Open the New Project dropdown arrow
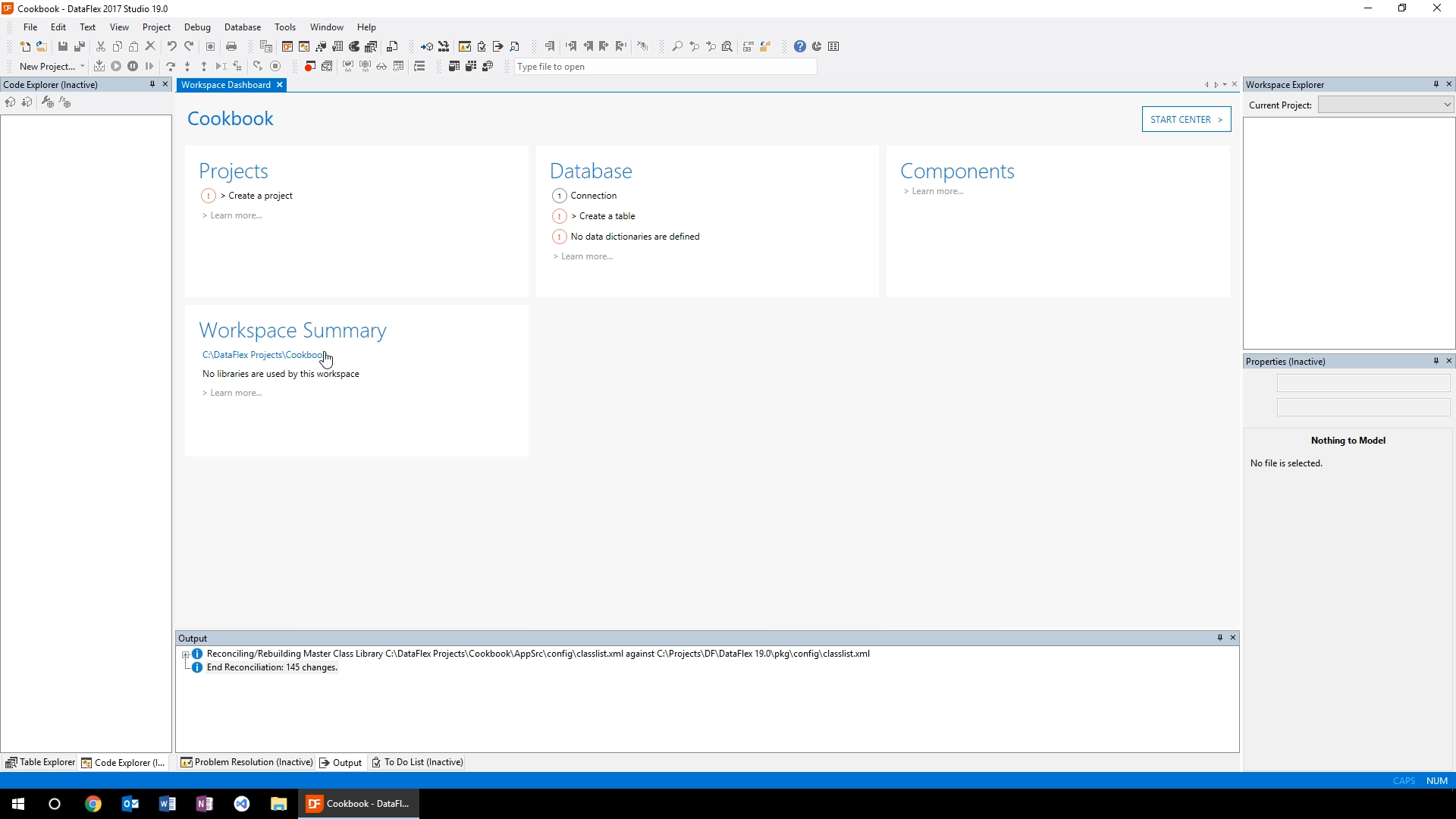1456x819 pixels. pyautogui.click(x=82, y=66)
